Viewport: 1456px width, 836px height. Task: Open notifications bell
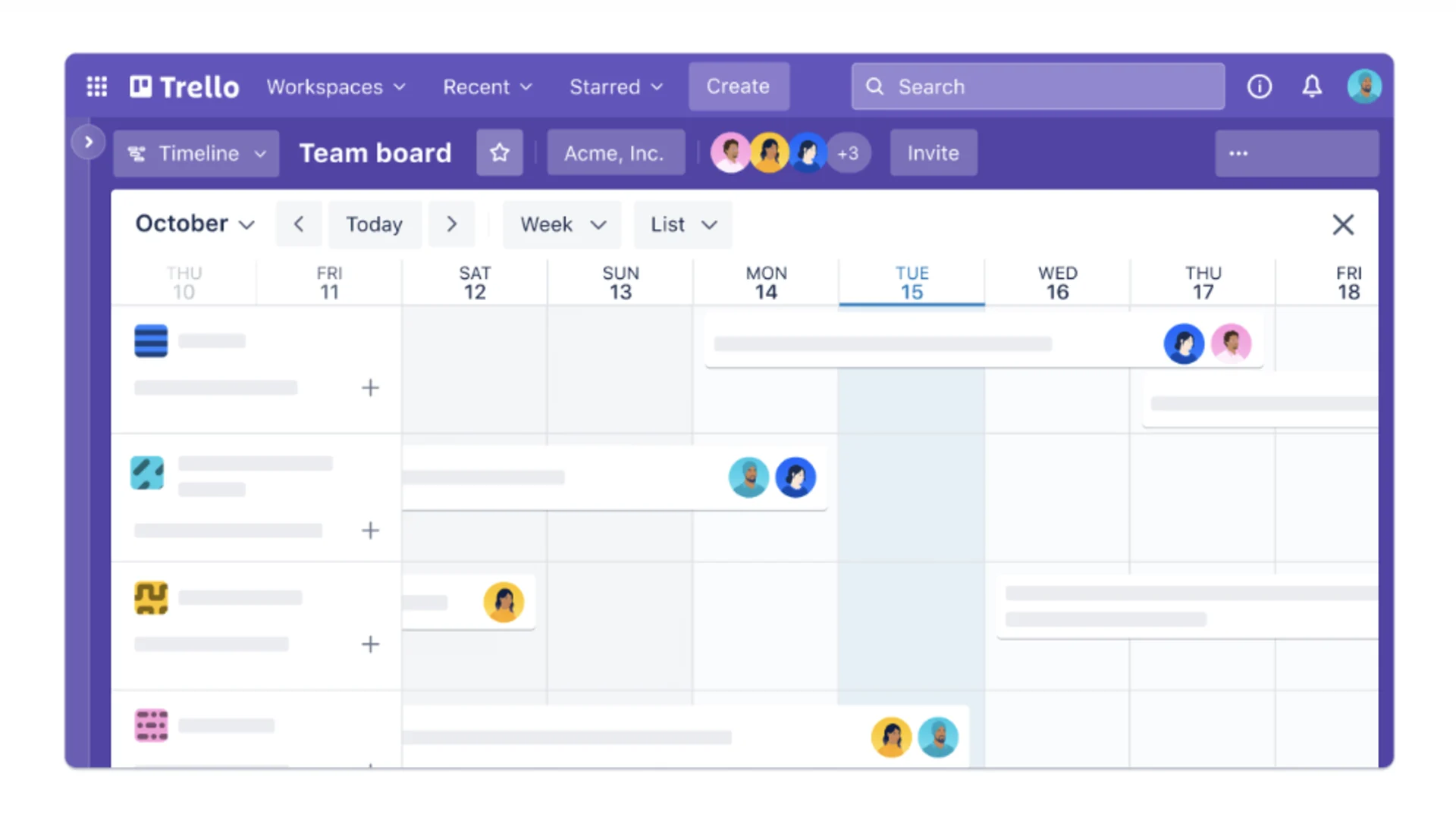pyautogui.click(x=1311, y=86)
